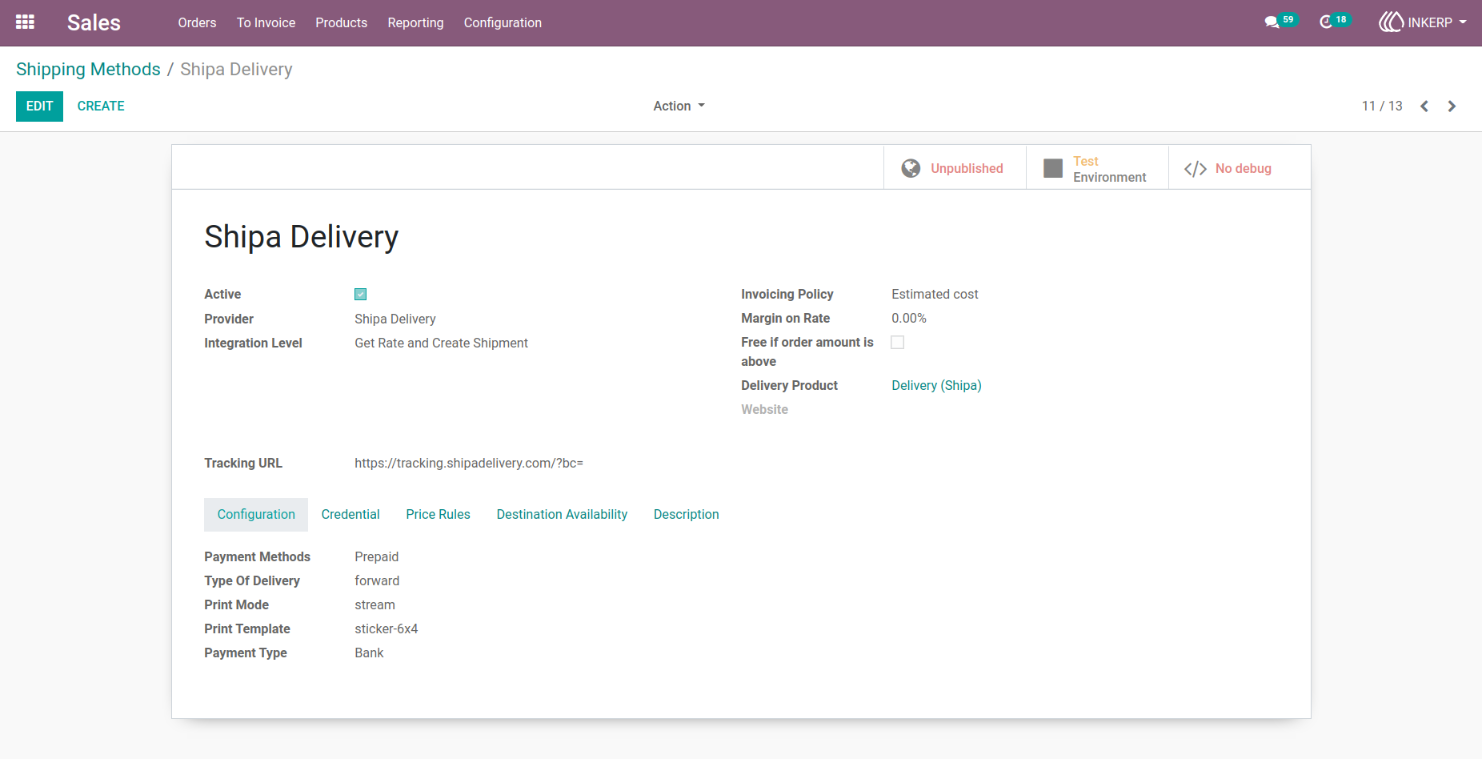Click the globe icon for Unpublished status
Image resolution: width=1482 pixels, height=759 pixels.
[x=910, y=168]
